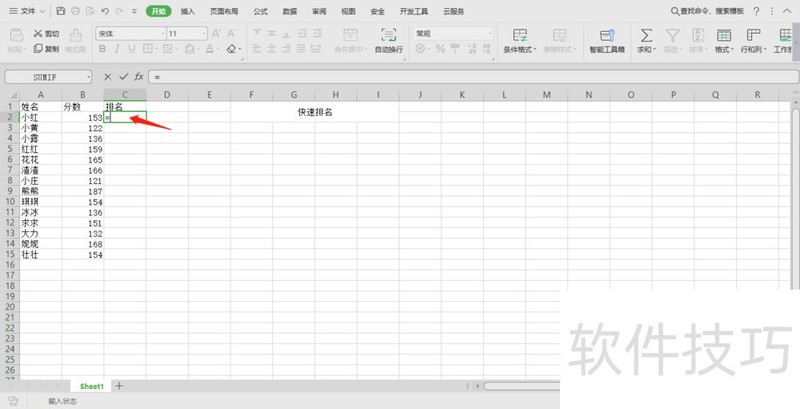Click in the formula bar input
The height and width of the screenshot is (409, 800).
point(473,77)
